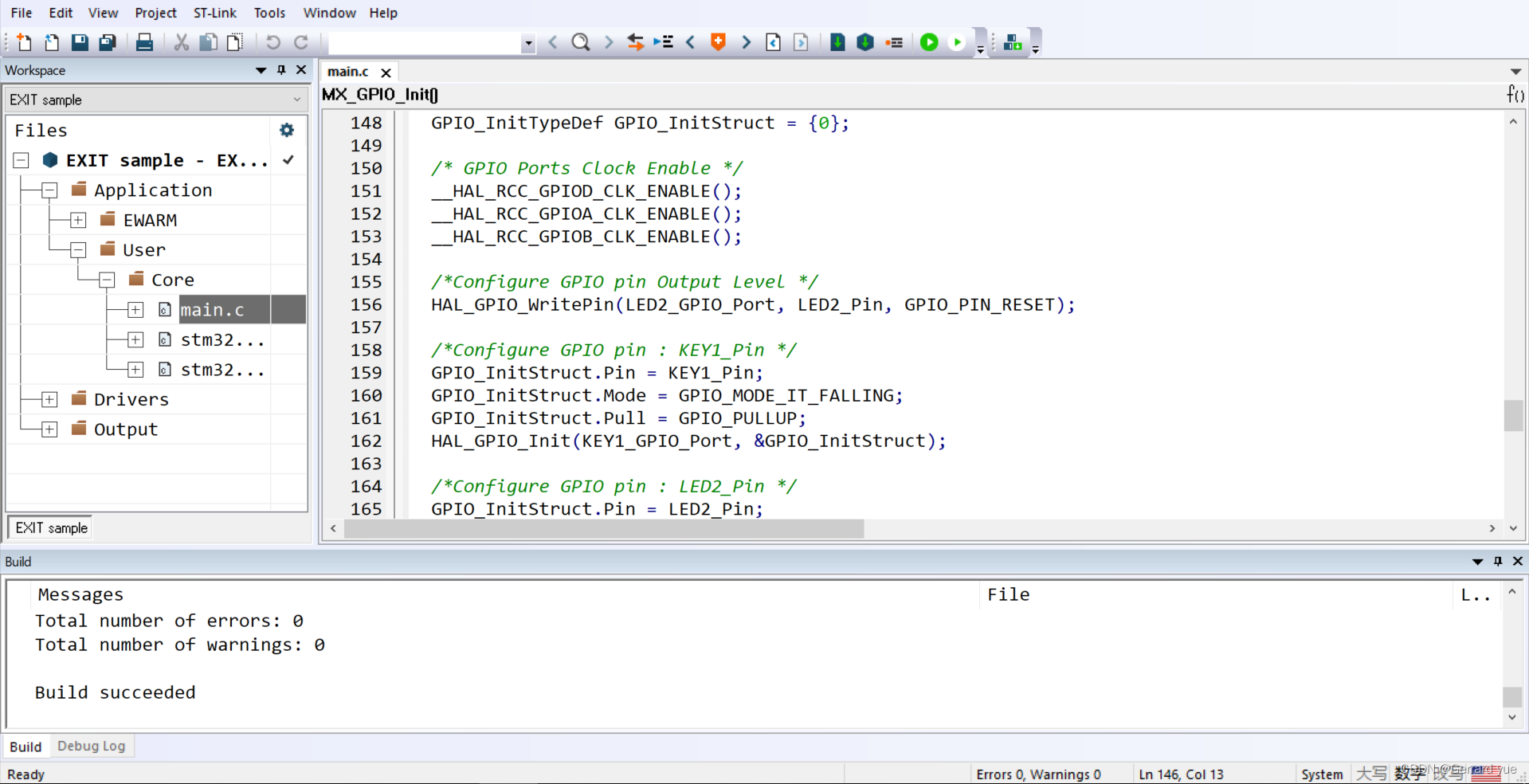
Task: Select the EXIT sample tab at workspace bottom
Action: point(50,527)
